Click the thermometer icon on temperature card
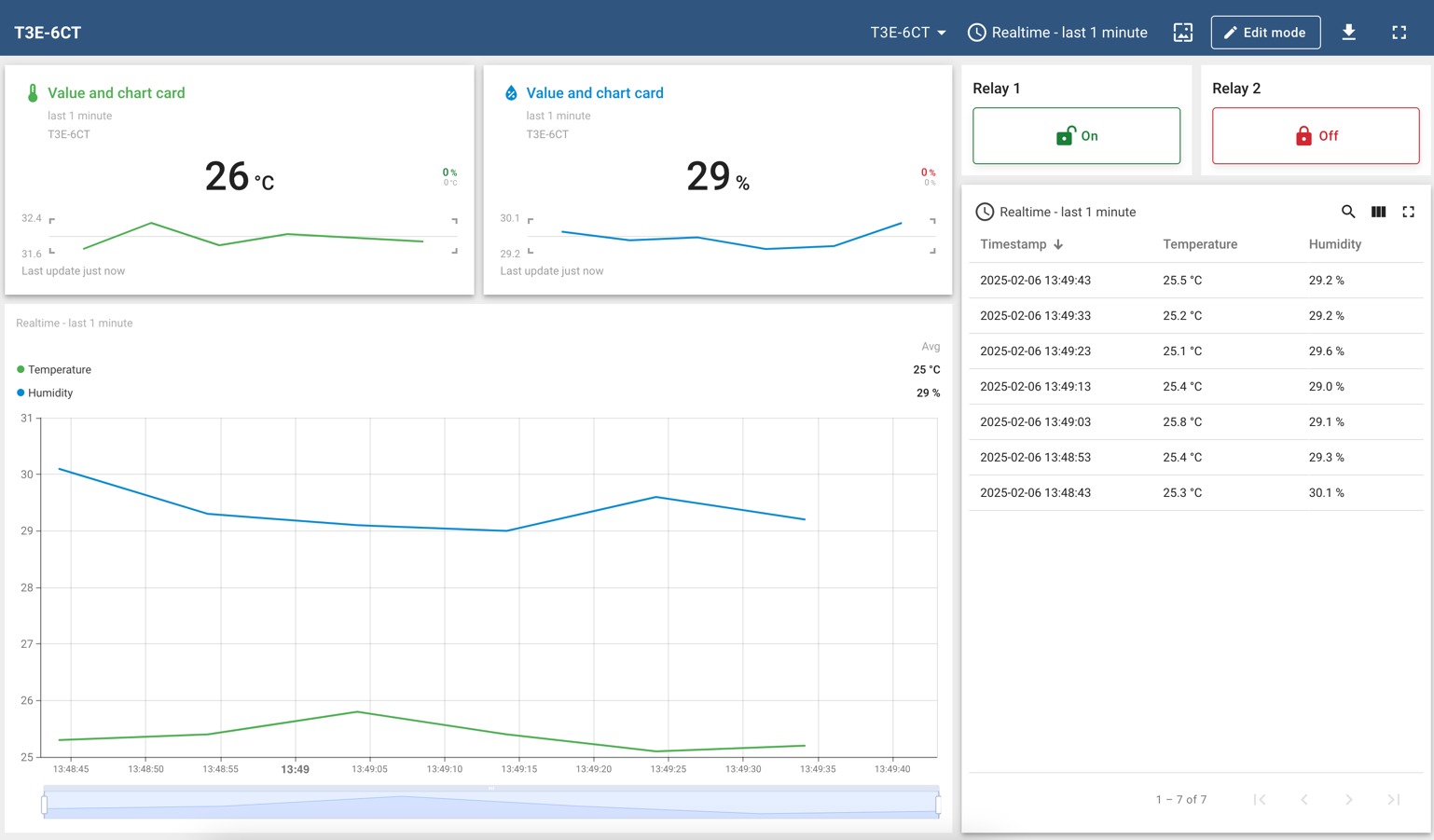Image resolution: width=1434 pixels, height=840 pixels. 33,93
